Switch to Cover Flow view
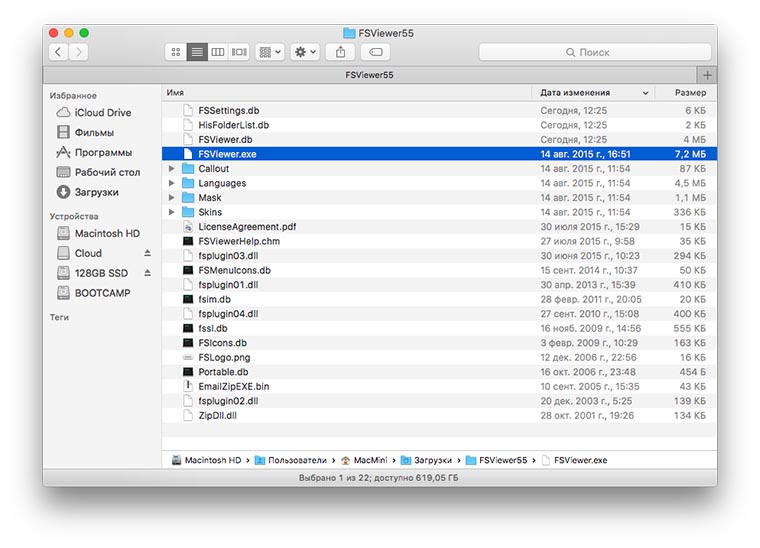This screenshot has height=548, width=760. point(239,51)
